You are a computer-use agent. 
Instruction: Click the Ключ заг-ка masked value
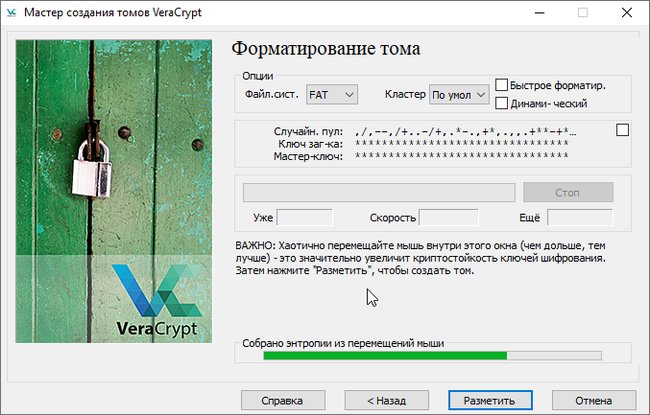462,143
